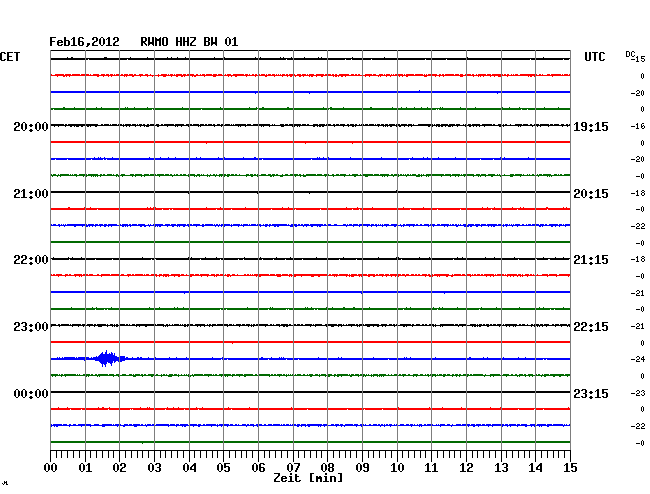Click the 04 minute axis label
The width and height of the screenshot is (650, 494).
click(189, 468)
